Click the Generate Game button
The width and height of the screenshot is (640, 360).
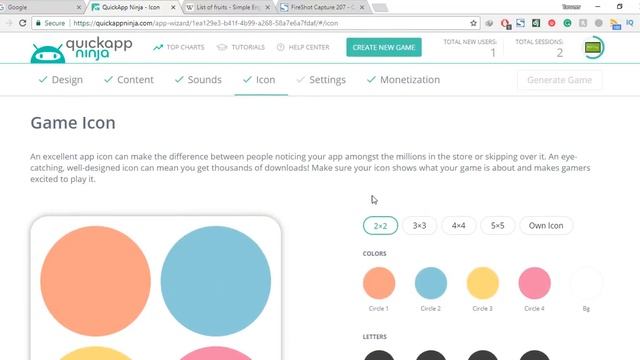tap(559, 80)
